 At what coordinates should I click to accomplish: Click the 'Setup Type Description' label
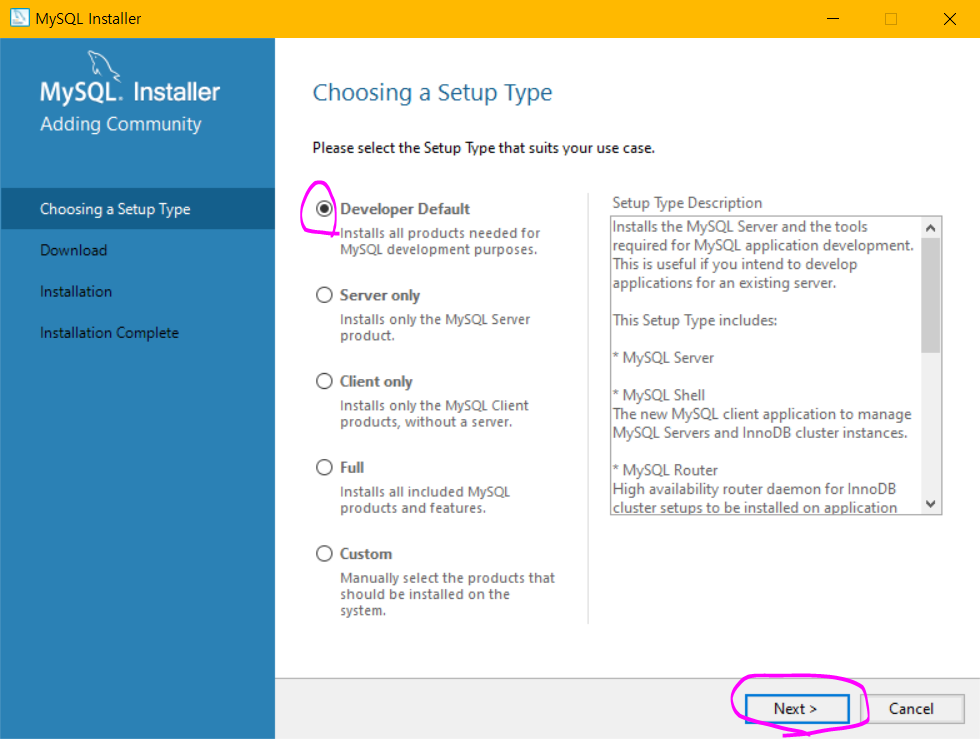(687, 203)
